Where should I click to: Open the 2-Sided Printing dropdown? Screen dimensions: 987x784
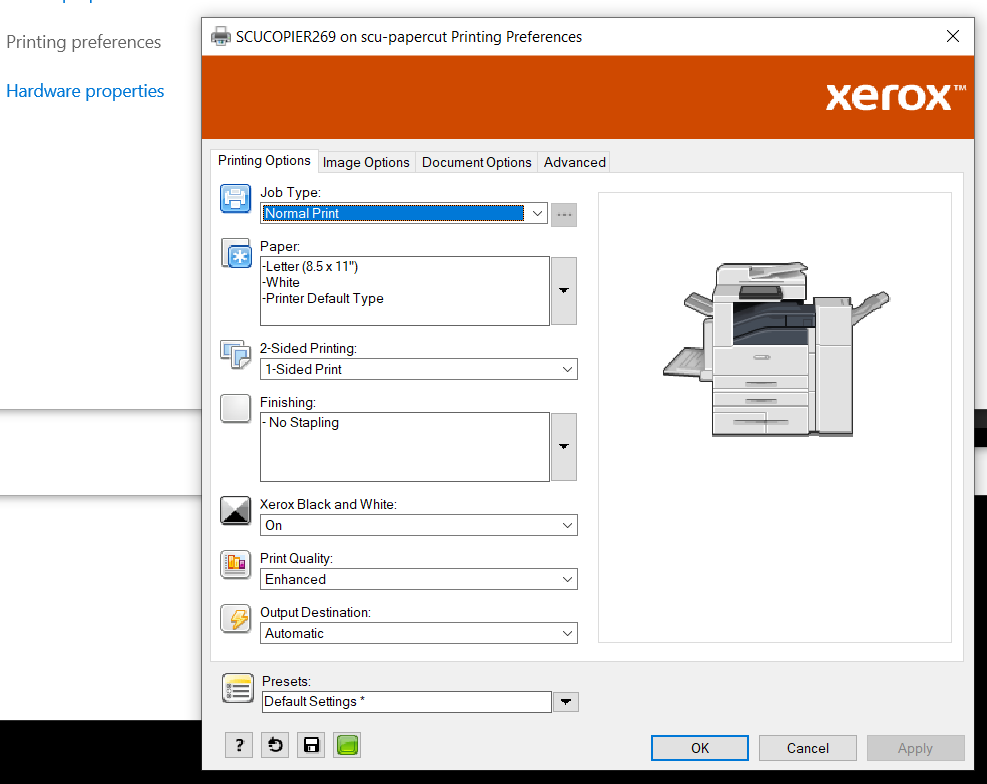(x=567, y=369)
